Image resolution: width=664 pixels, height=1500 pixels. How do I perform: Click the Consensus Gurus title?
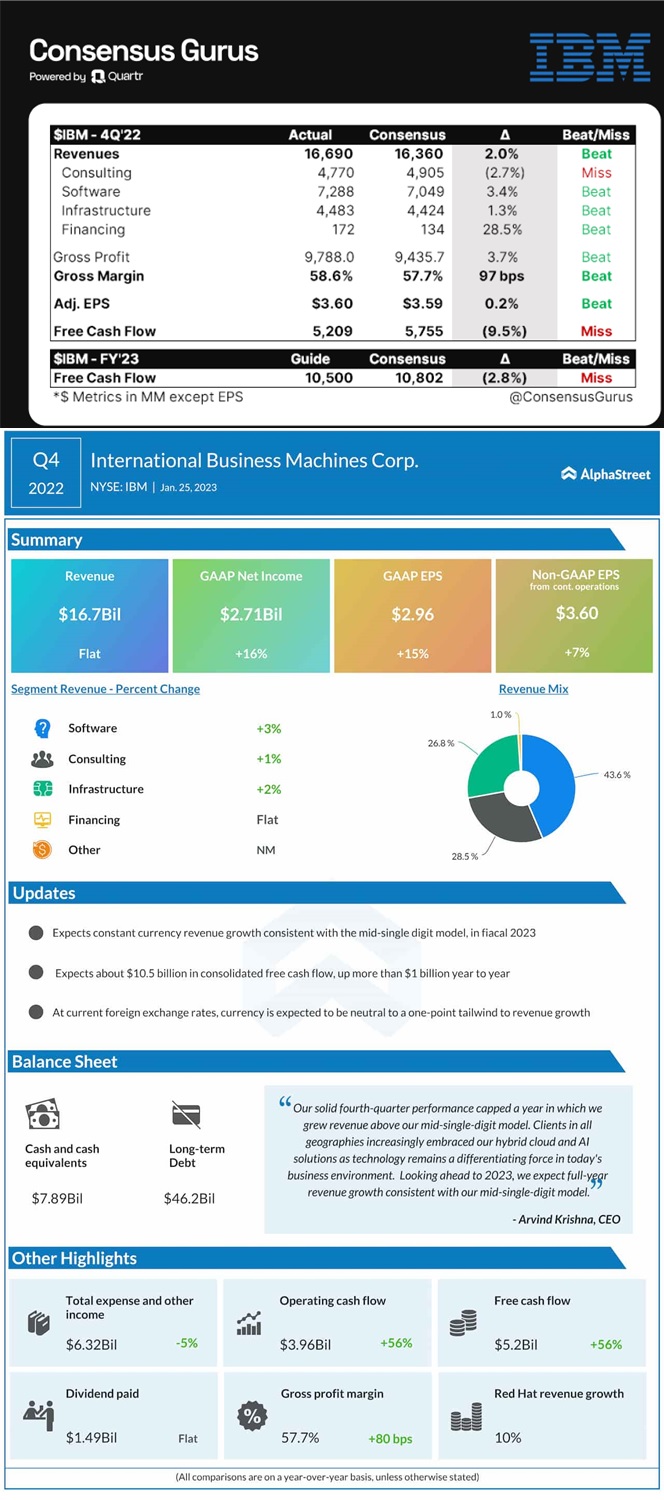coord(144,50)
